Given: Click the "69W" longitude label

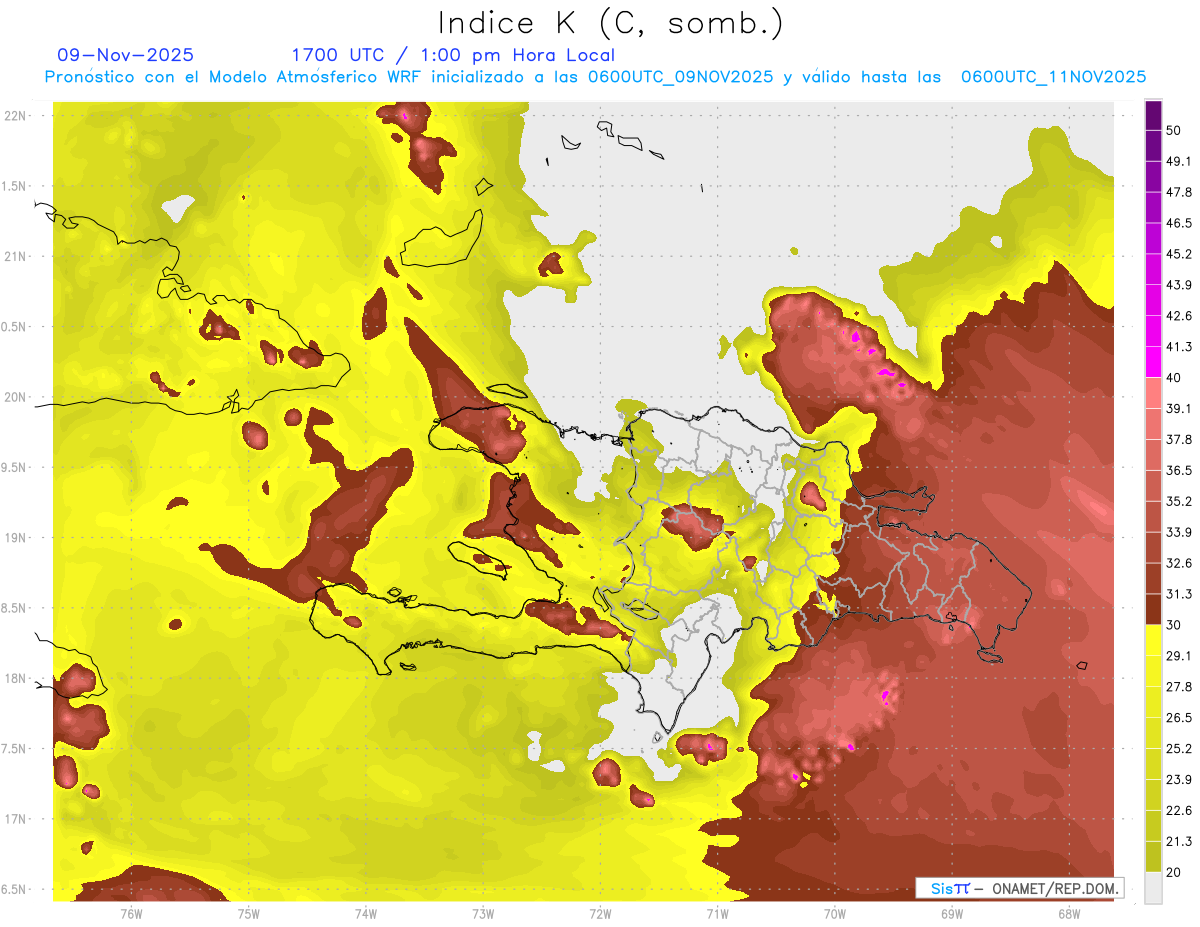Looking at the screenshot, I should [x=952, y=913].
